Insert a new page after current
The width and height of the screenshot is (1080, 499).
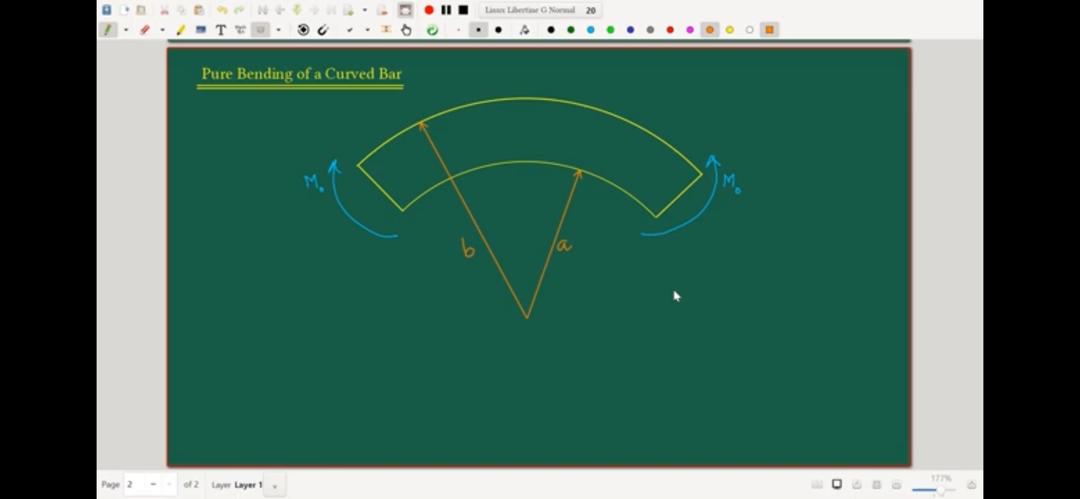click(x=349, y=10)
